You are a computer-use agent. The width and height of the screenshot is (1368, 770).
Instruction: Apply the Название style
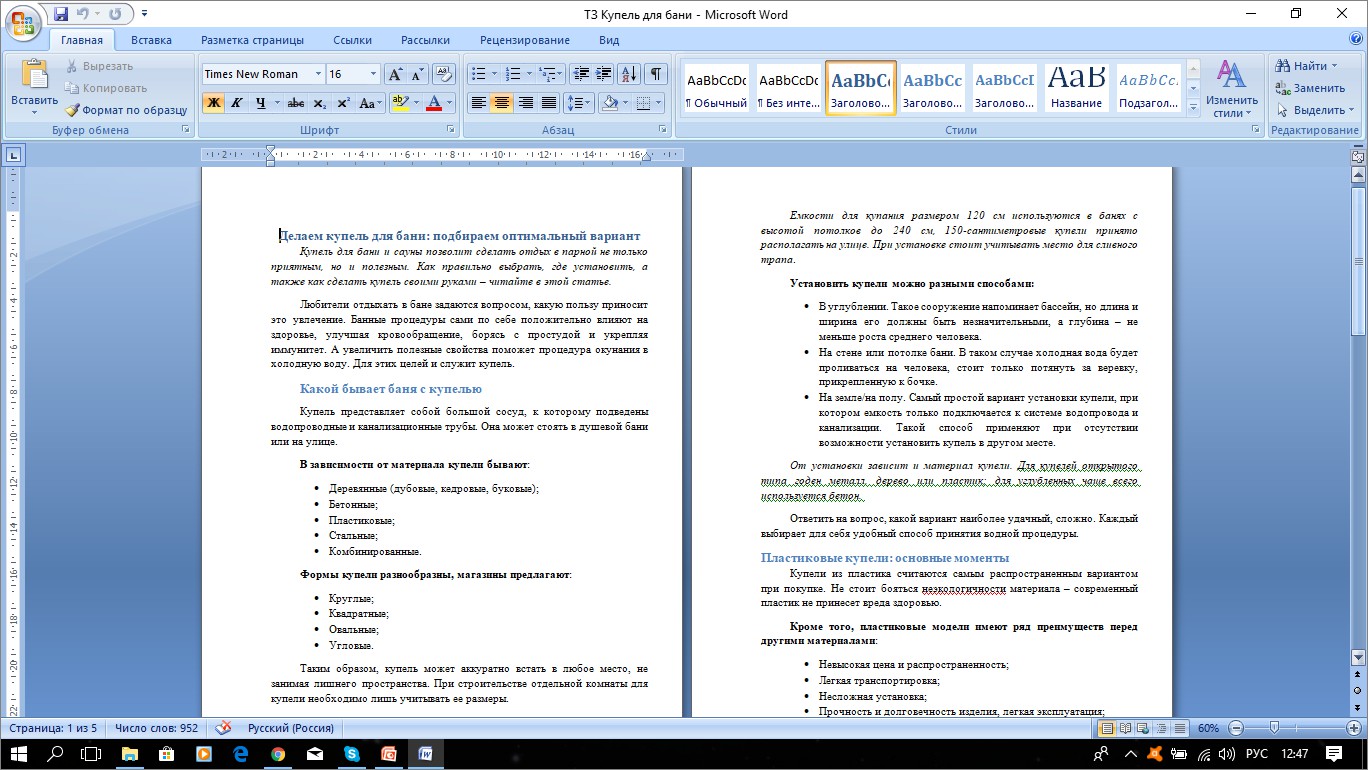tap(1077, 88)
